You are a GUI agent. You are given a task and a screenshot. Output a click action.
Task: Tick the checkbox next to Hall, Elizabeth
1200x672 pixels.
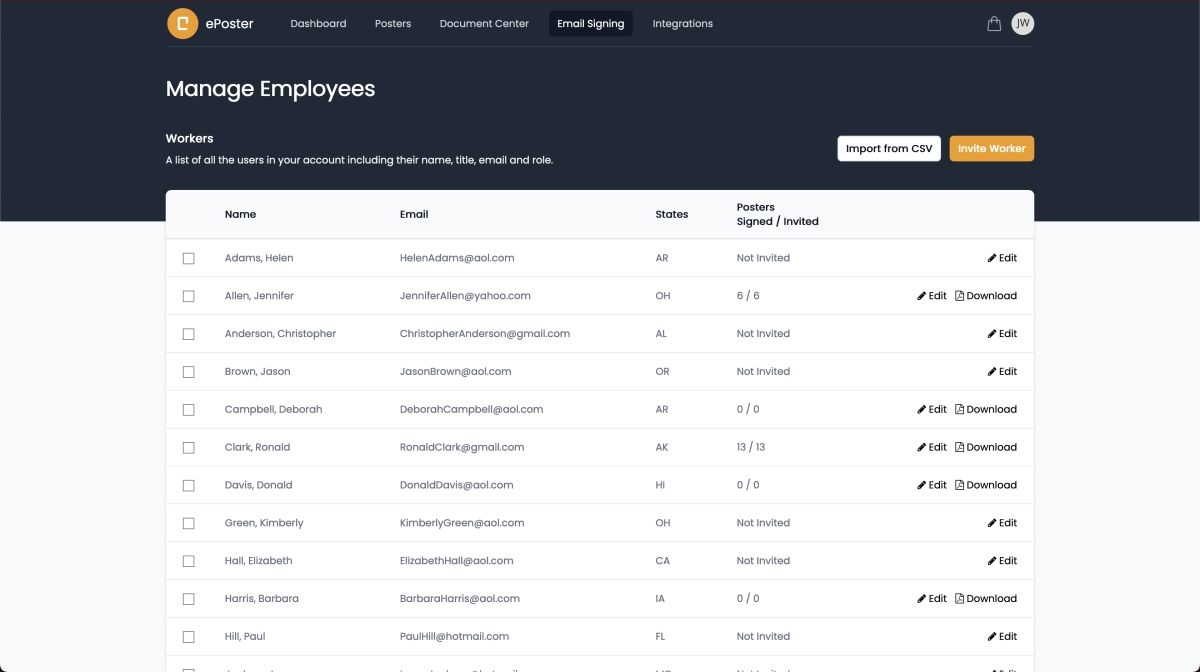(189, 561)
